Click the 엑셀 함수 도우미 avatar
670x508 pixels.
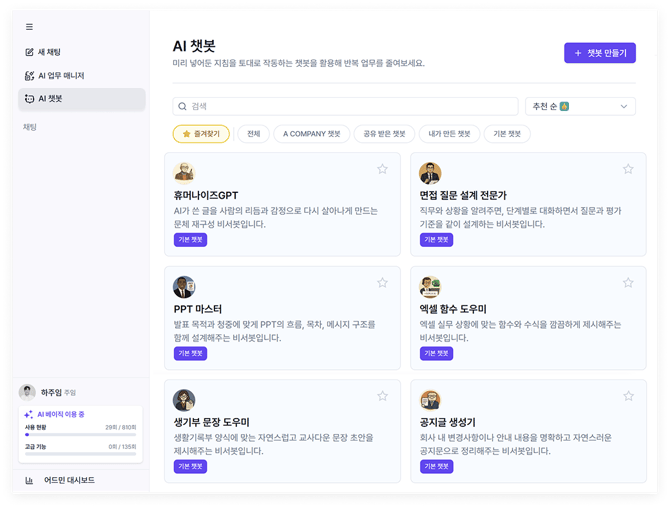click(x=430, y=287)
